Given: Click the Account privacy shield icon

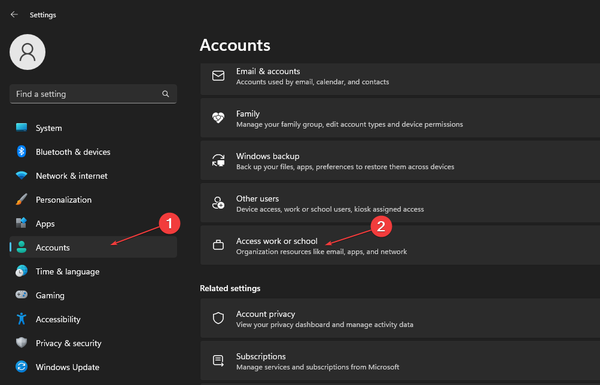Looking at the screenshot, I should click(218, 318).
